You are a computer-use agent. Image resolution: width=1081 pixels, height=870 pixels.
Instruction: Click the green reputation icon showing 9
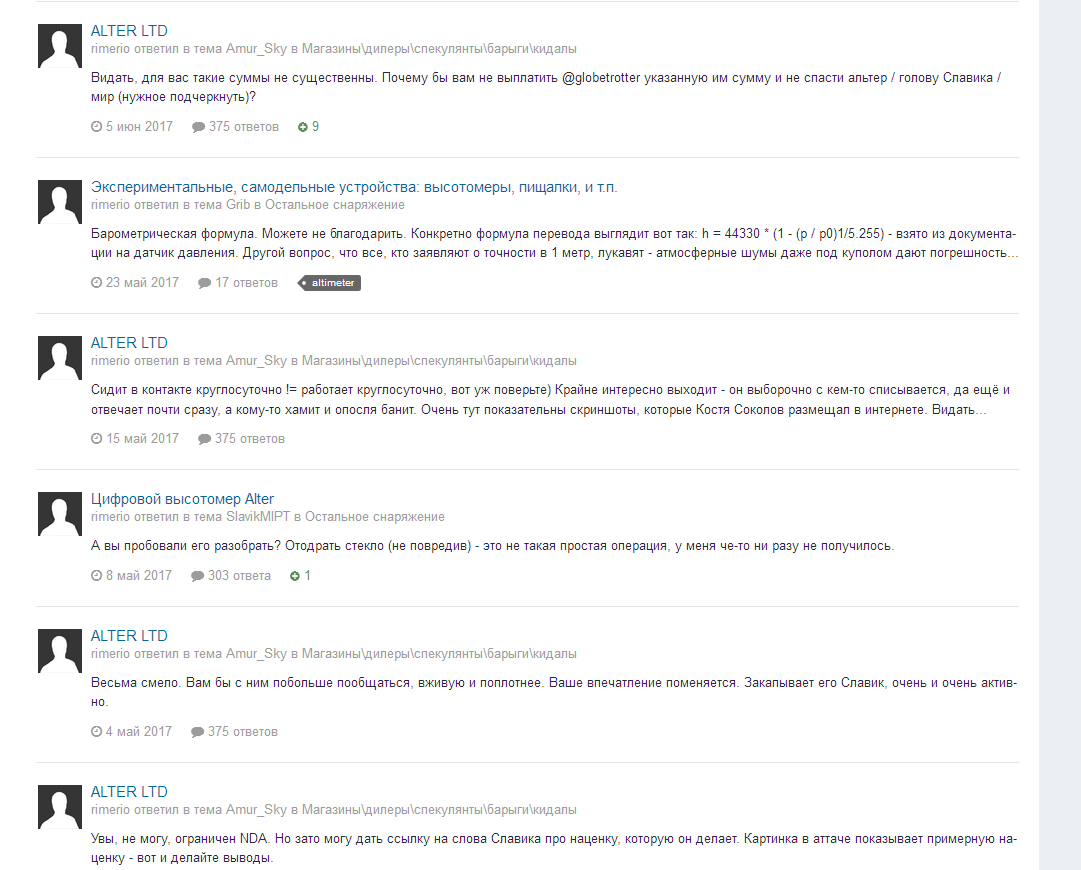[303, 127]
